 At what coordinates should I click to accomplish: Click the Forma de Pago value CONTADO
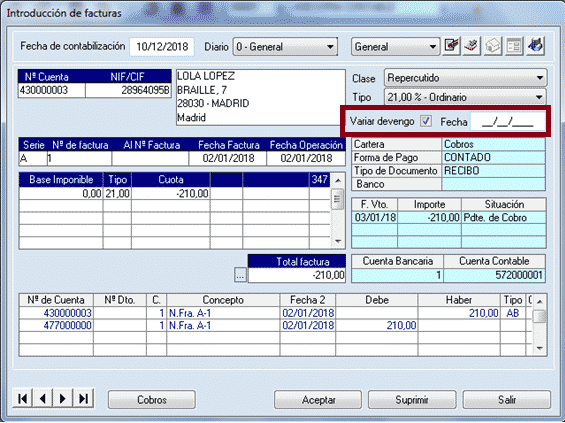tap(493, 158)
